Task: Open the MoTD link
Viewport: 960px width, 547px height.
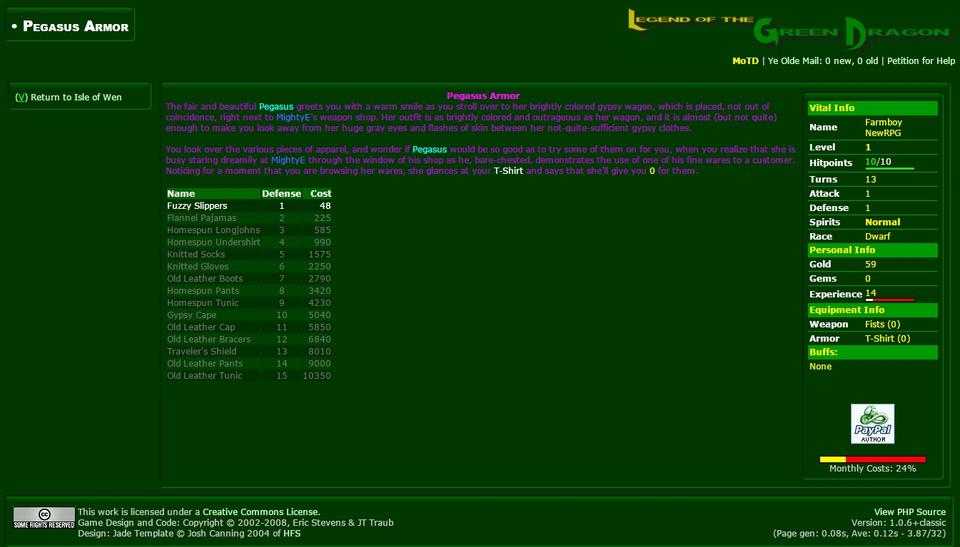Action: click(x=745, y=61)
